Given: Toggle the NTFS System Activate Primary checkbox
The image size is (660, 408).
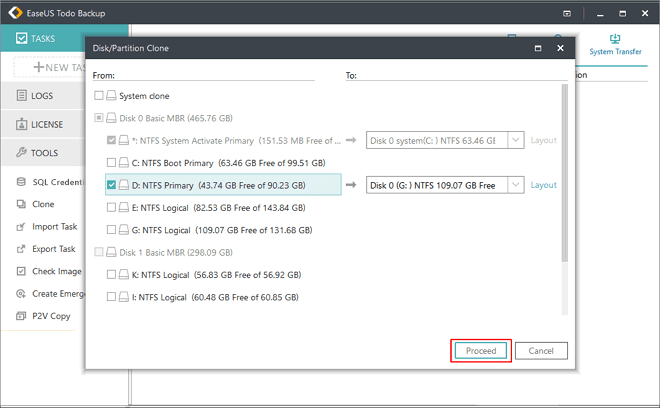Looking at the screenshot, I should point(111,140).
